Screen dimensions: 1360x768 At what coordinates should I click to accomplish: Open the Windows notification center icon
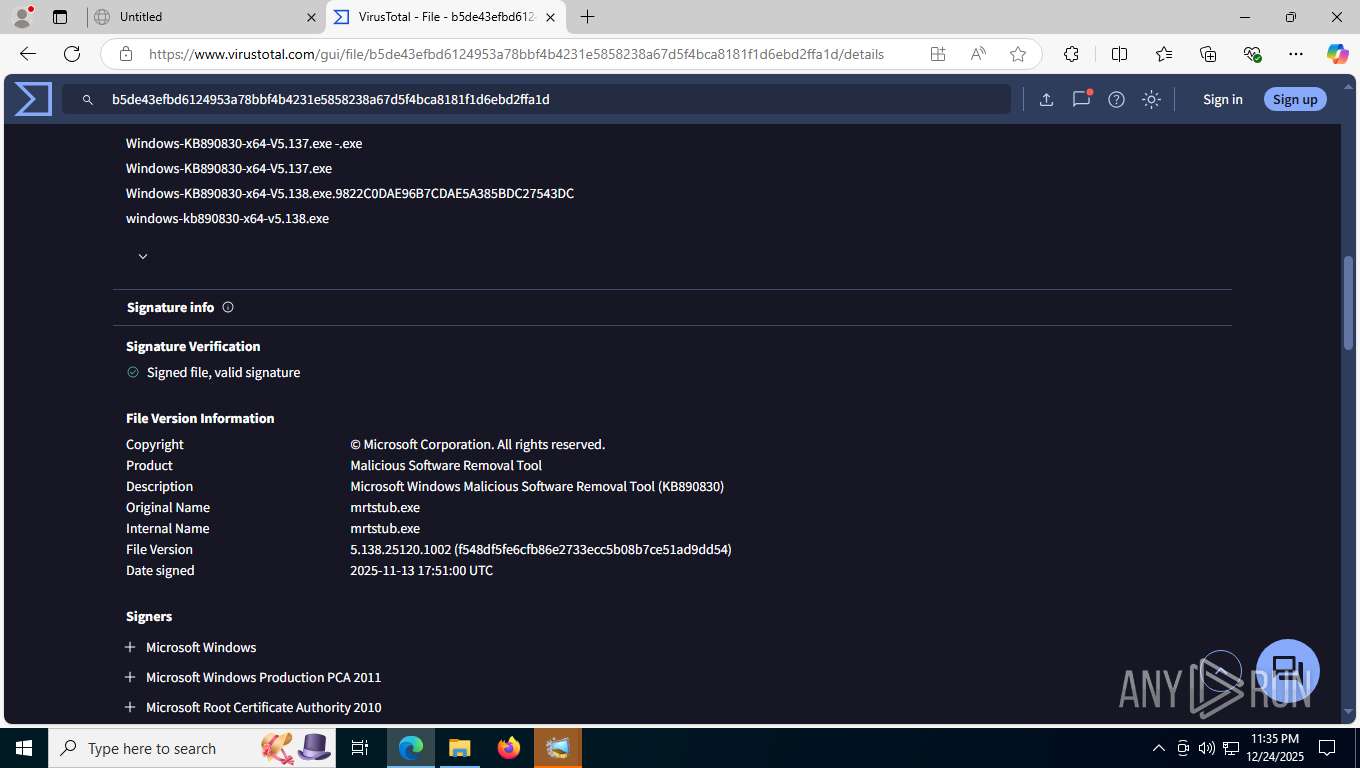[x=1327, y=748]
